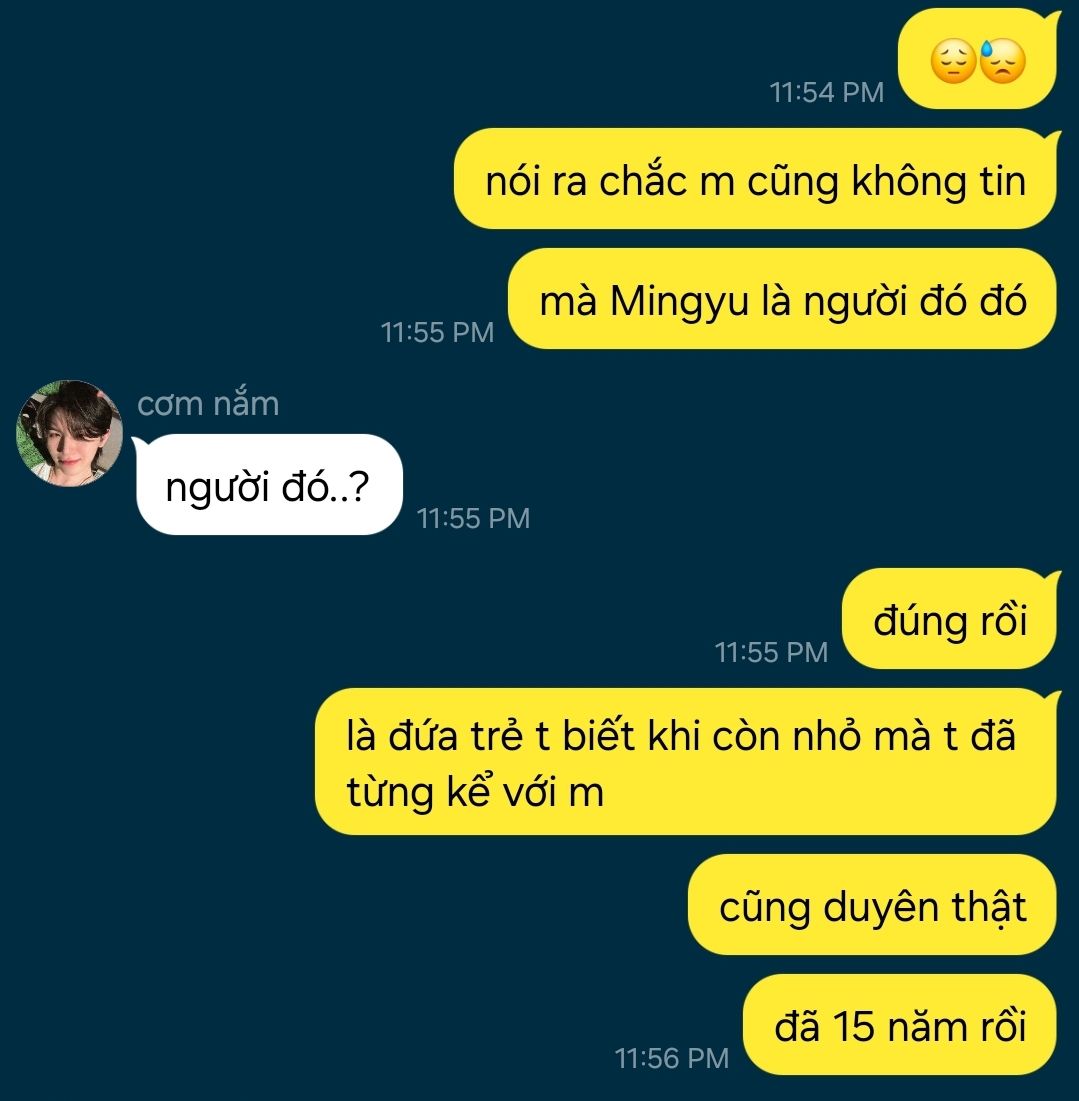Tap the word Mingyu in yellow bubble
This screenshot has width=1079, height=1101.
point(679,302)
